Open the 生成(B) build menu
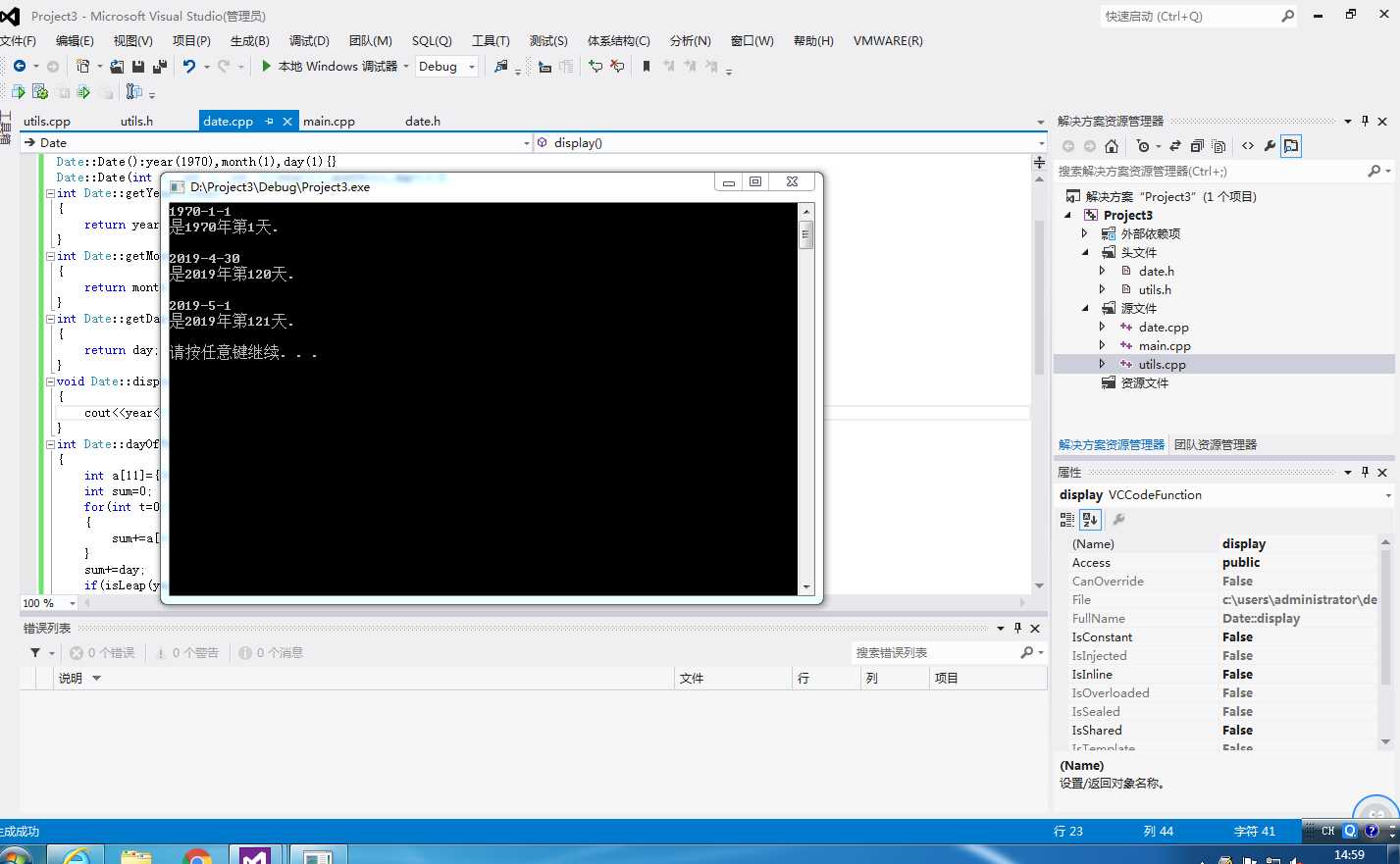The height and width of the screenshot is (864, 1400). (249, 40)
